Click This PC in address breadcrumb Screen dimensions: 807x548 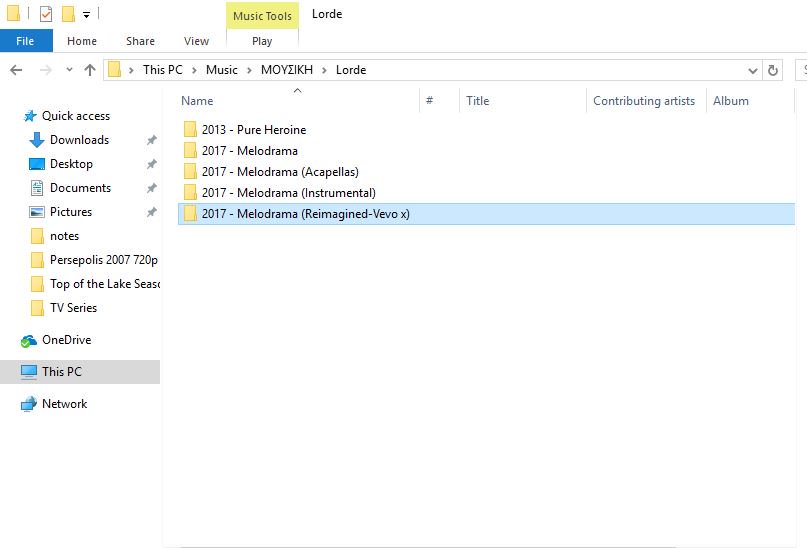[163, 70]
